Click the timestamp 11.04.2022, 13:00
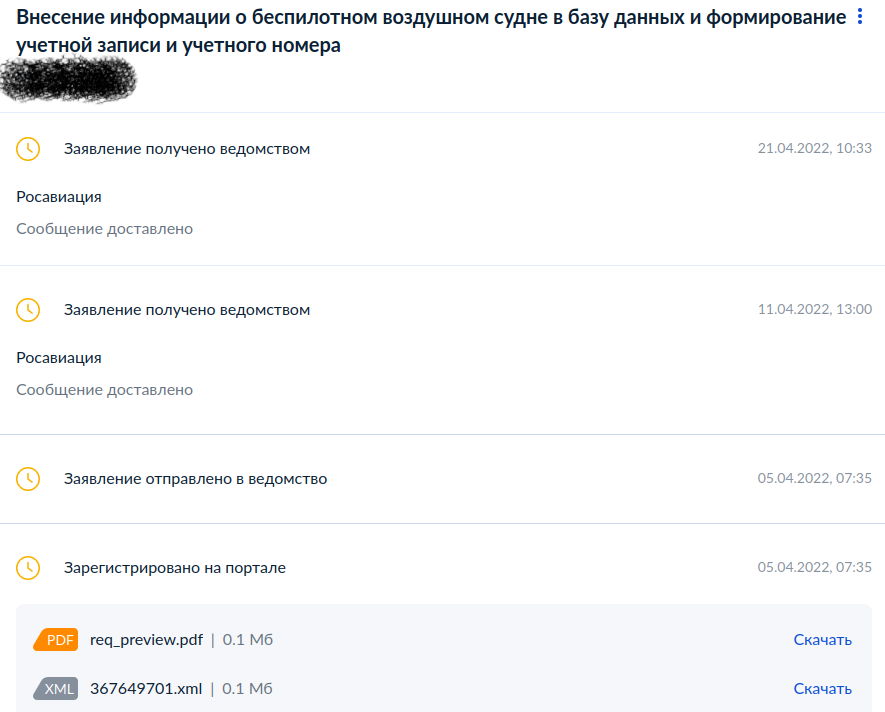 coord(814,310)
